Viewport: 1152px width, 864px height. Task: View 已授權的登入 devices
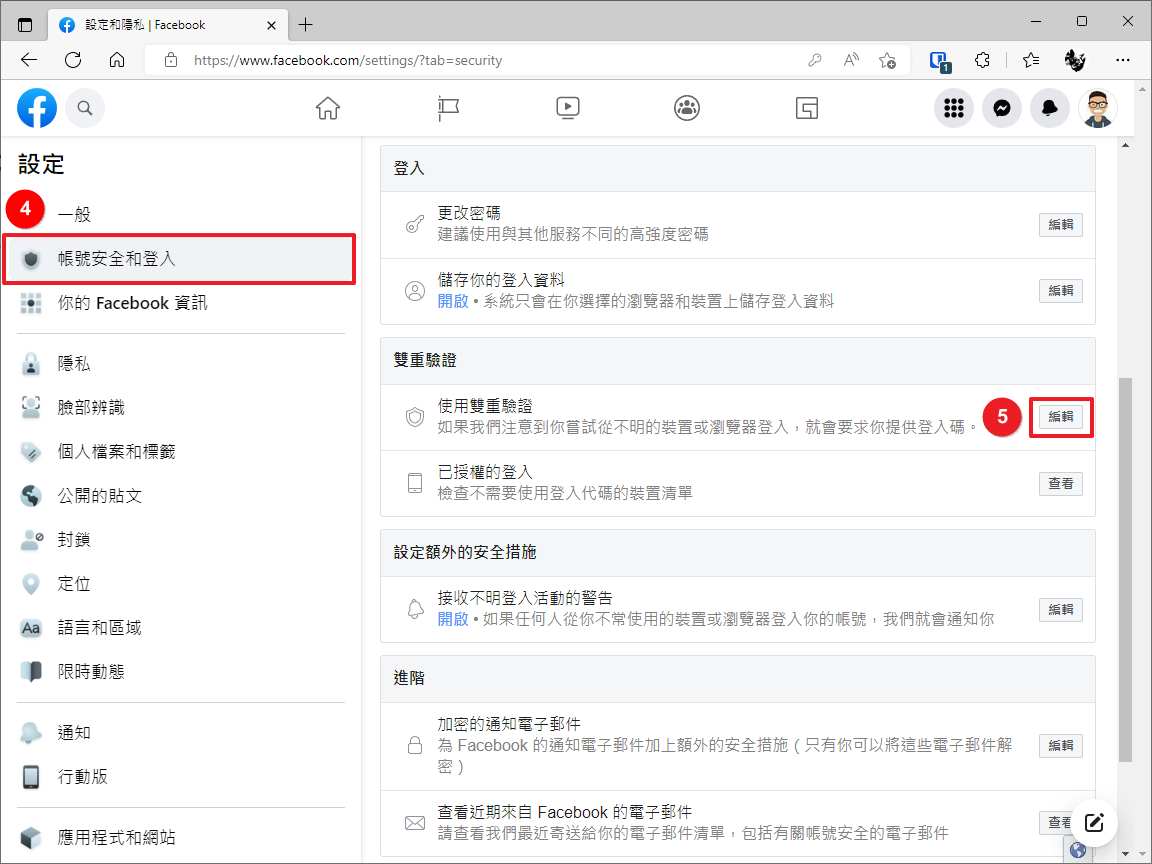pyautogui.click(x=1060, y=483)
